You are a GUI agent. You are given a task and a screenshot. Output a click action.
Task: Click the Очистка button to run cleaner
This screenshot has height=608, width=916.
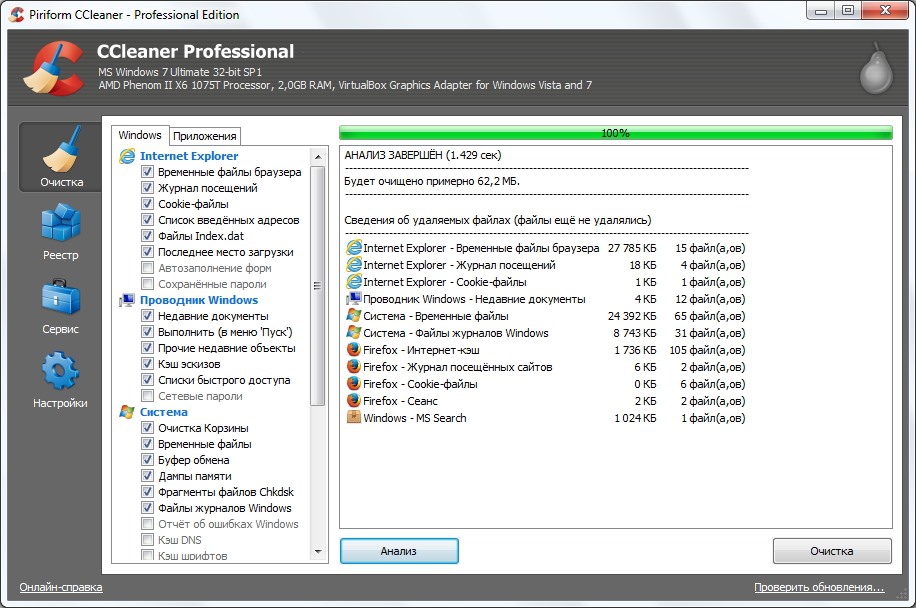832,551
